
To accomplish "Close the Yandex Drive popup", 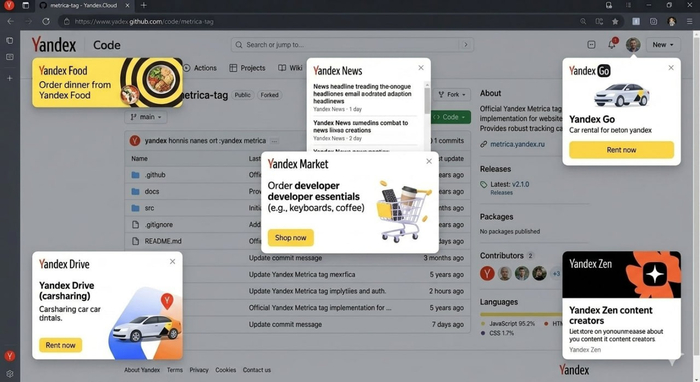I will pos(172,262).
